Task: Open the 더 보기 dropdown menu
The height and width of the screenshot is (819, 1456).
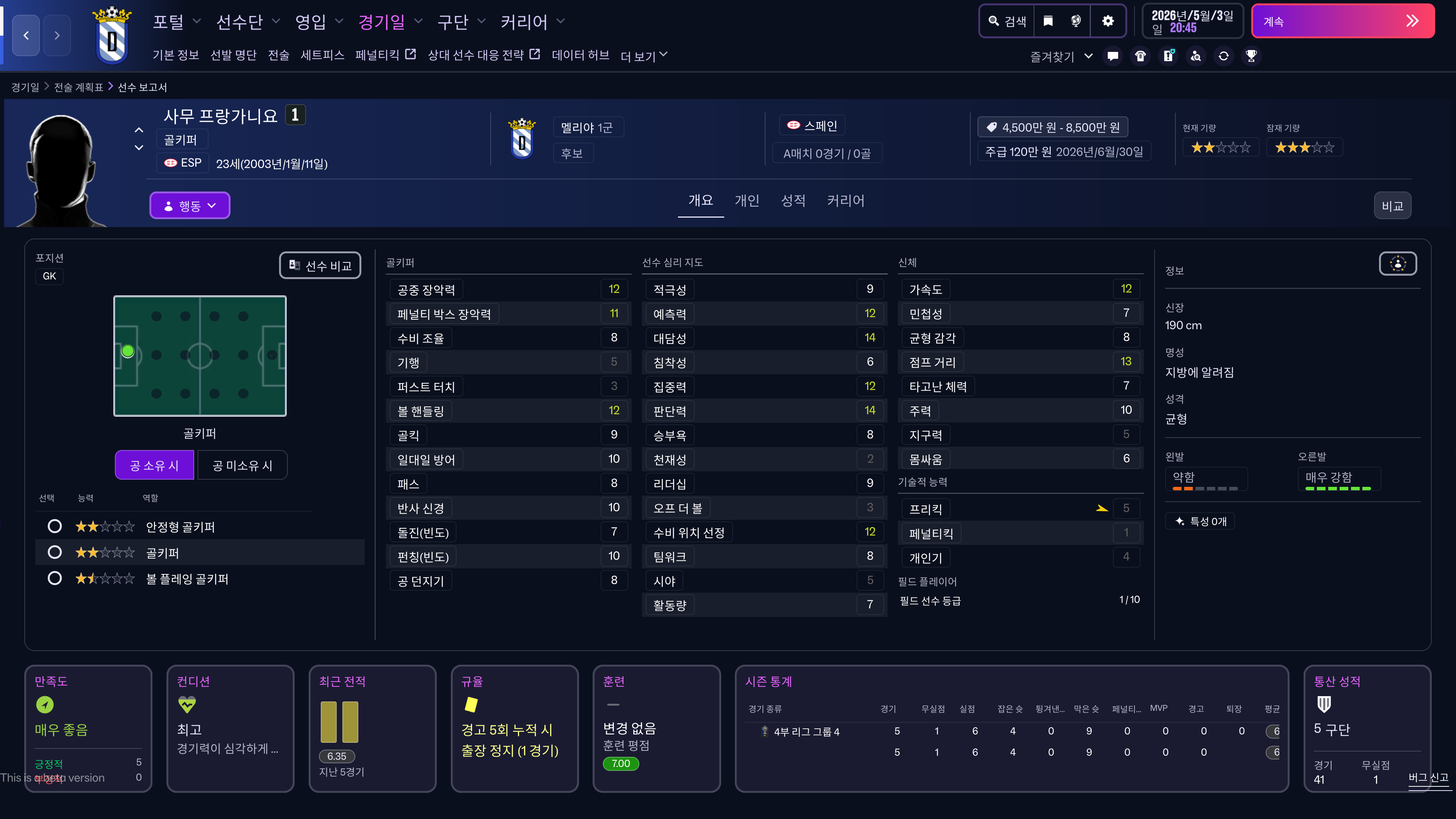Action: tap(644, 56)
